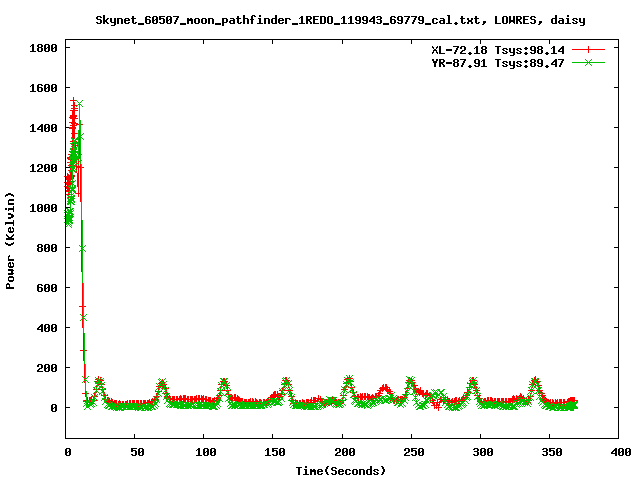Click x-axis tick label 300

pos(482,452)
